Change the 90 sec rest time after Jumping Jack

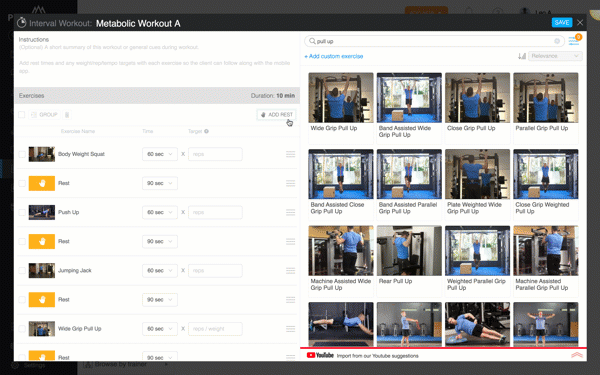[160, 300]
